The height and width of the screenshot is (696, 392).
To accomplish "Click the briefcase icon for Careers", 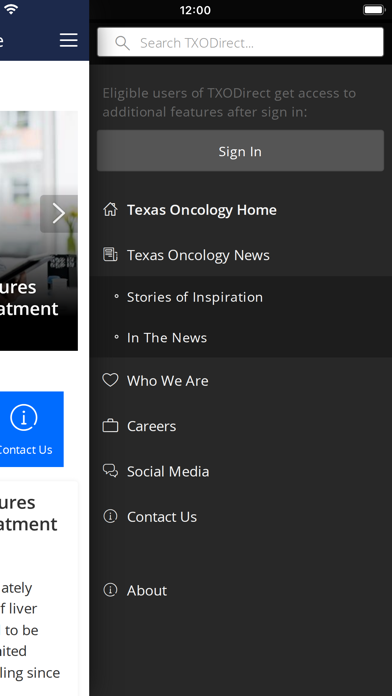I will pos(110,426).
